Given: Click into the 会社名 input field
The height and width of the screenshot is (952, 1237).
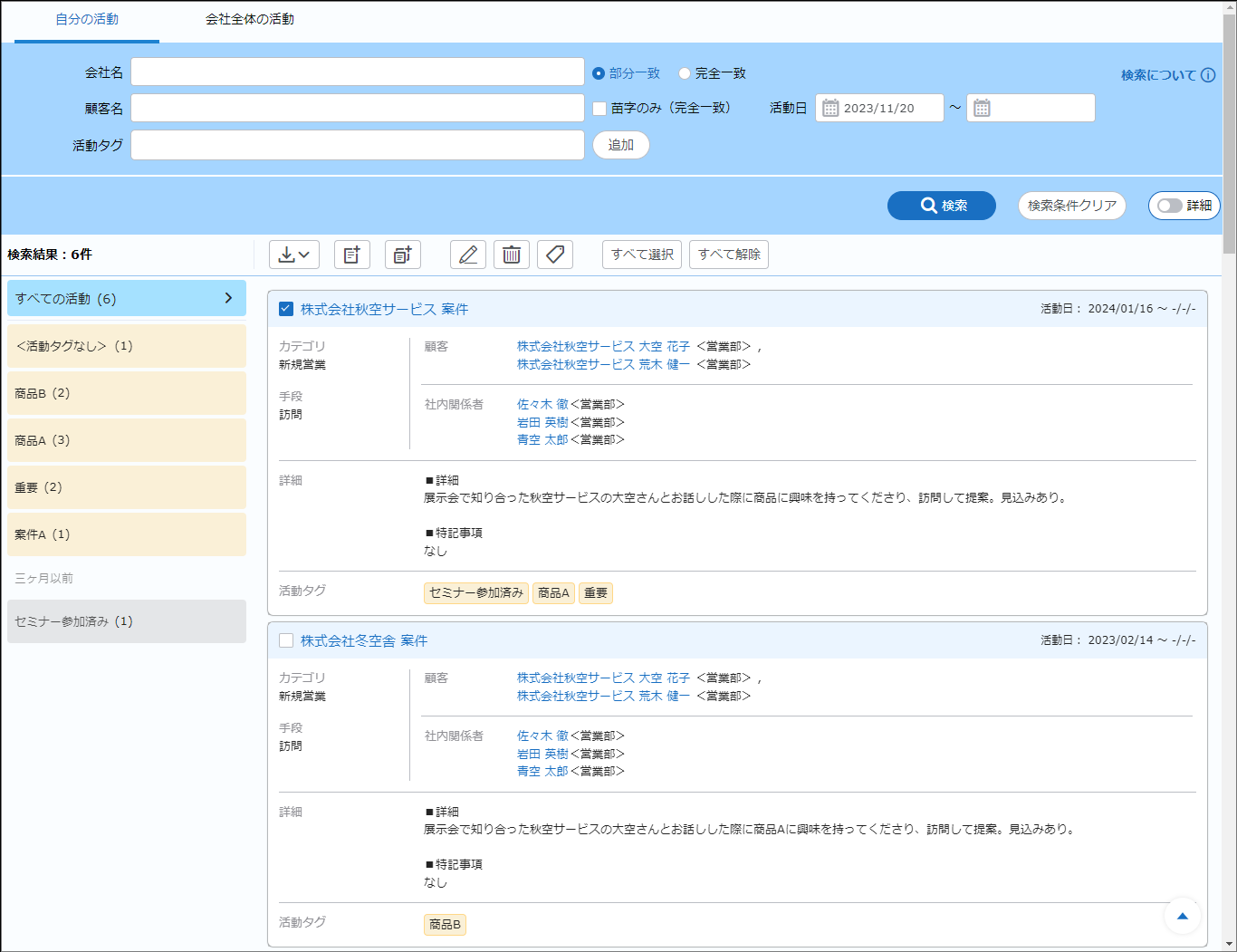Looking at the screenshot, I should (358, 72).
